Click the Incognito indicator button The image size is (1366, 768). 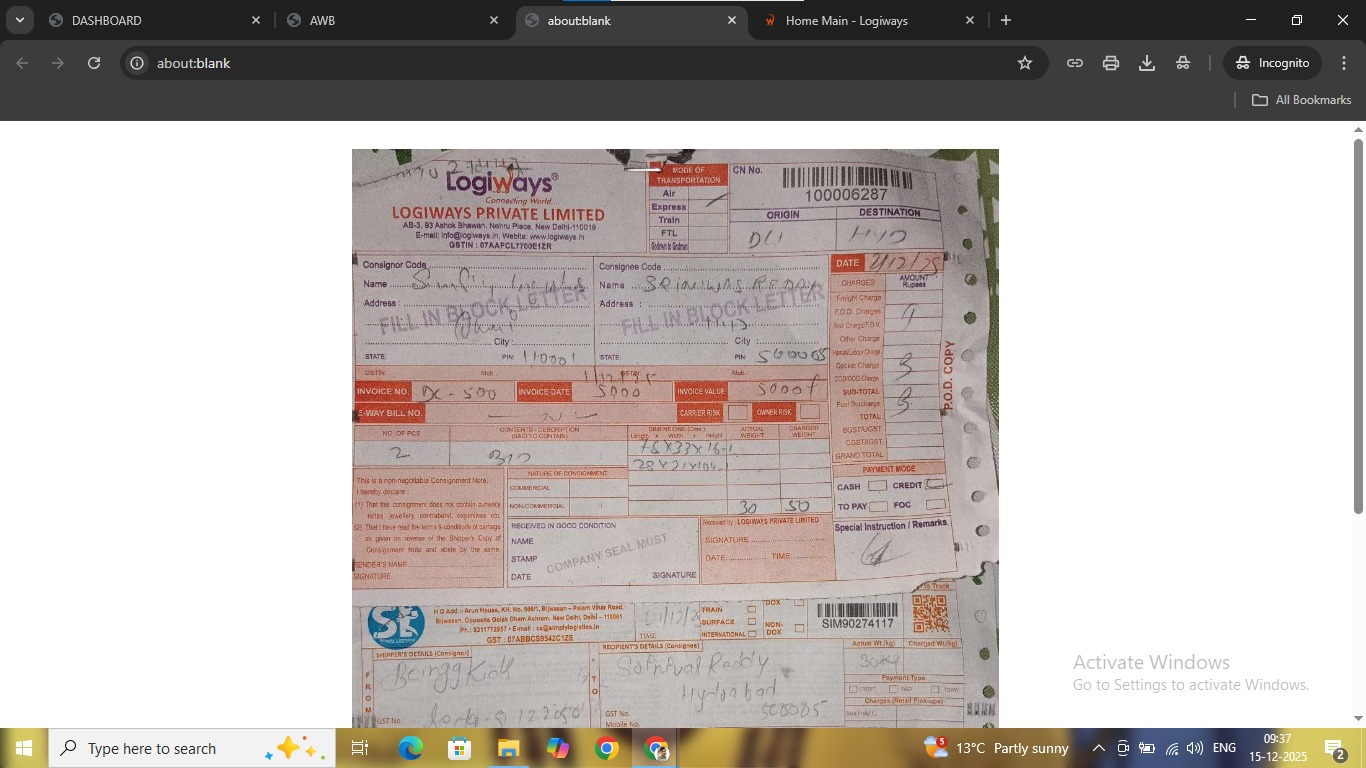click(x=1272, y=63)
